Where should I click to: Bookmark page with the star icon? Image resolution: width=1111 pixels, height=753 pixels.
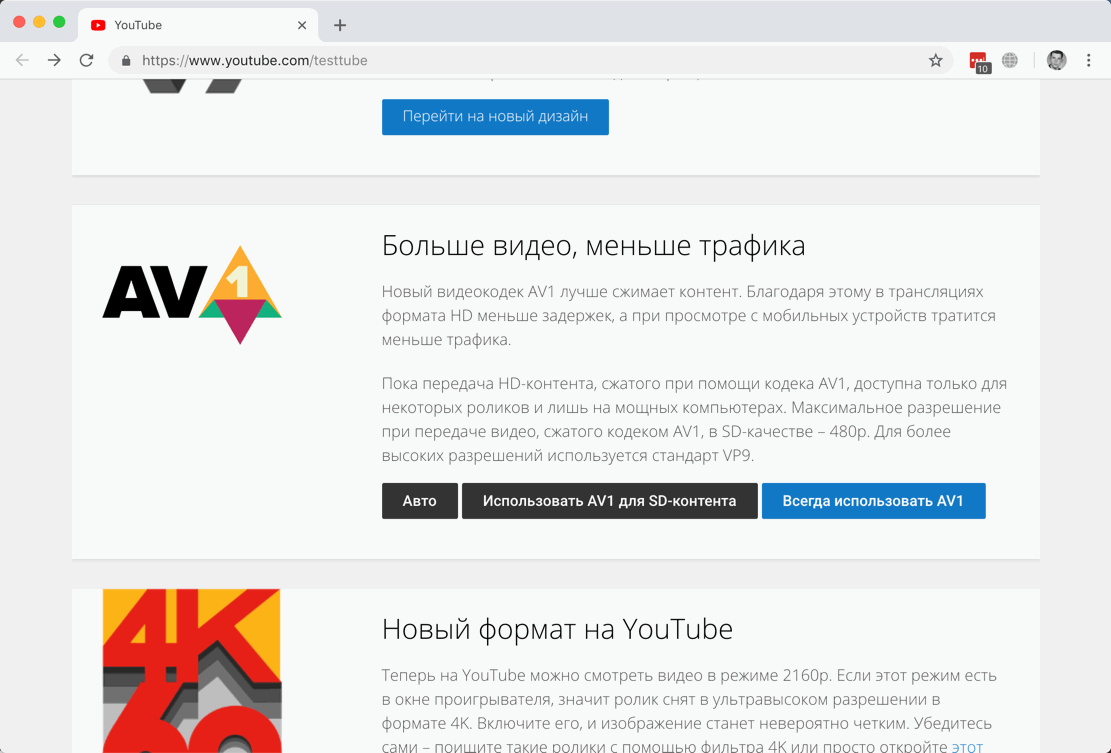click(x=935, y=60)
